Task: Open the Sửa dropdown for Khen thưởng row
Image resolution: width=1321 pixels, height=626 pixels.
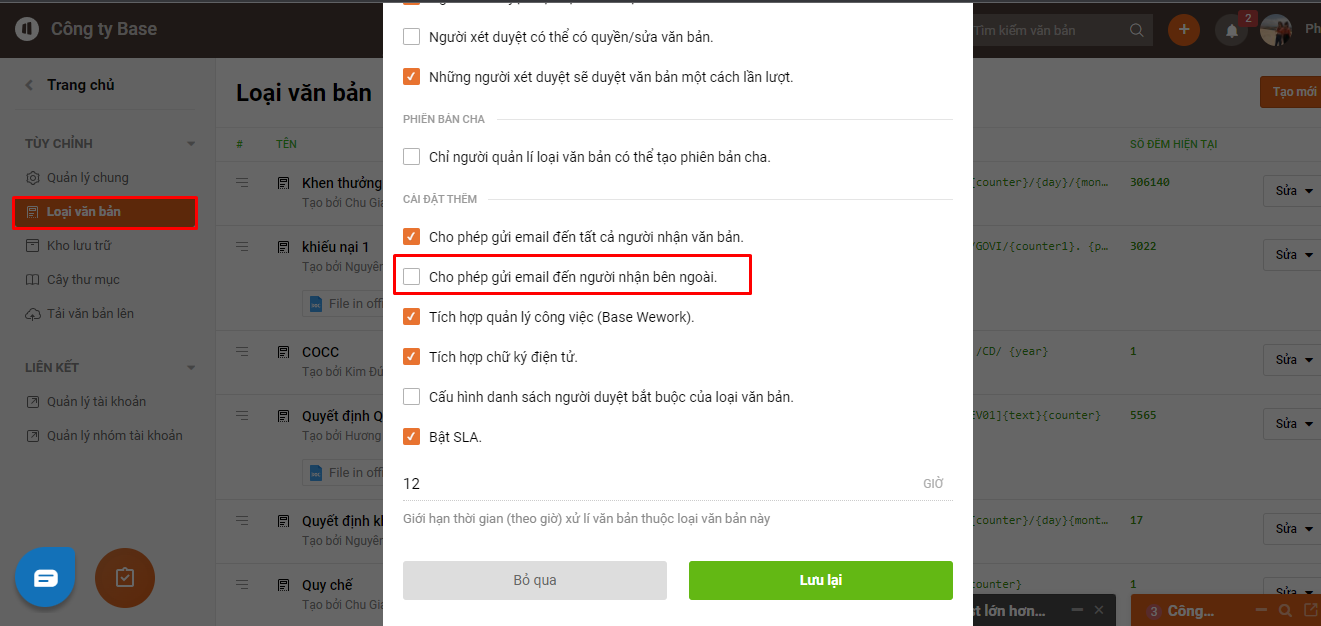Action: click(x=1293, y=191)
